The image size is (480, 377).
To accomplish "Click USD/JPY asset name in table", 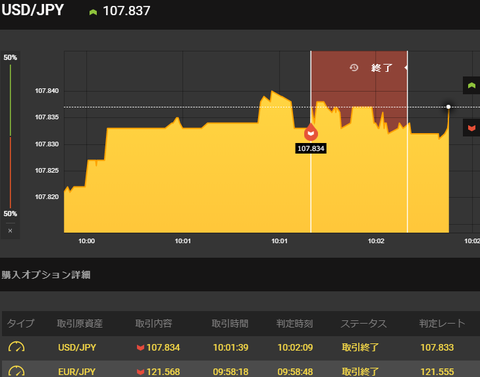I will tap(77, 348).
